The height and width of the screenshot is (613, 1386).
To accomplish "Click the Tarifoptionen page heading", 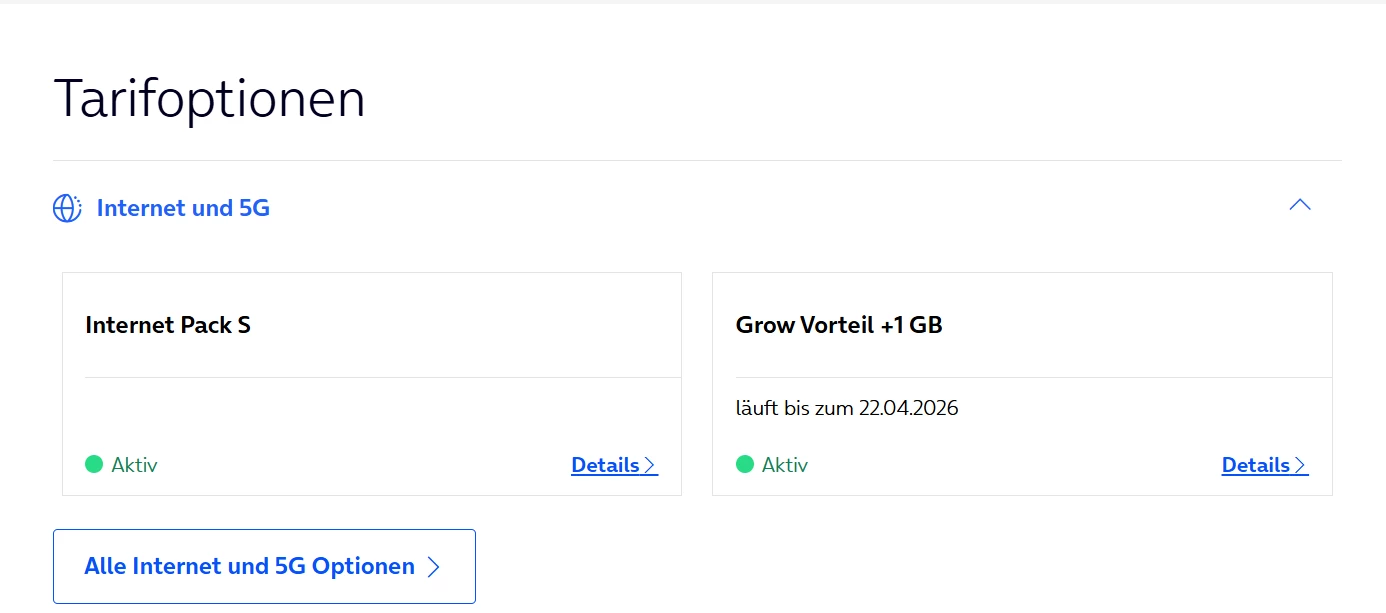I will click(209, 98).
